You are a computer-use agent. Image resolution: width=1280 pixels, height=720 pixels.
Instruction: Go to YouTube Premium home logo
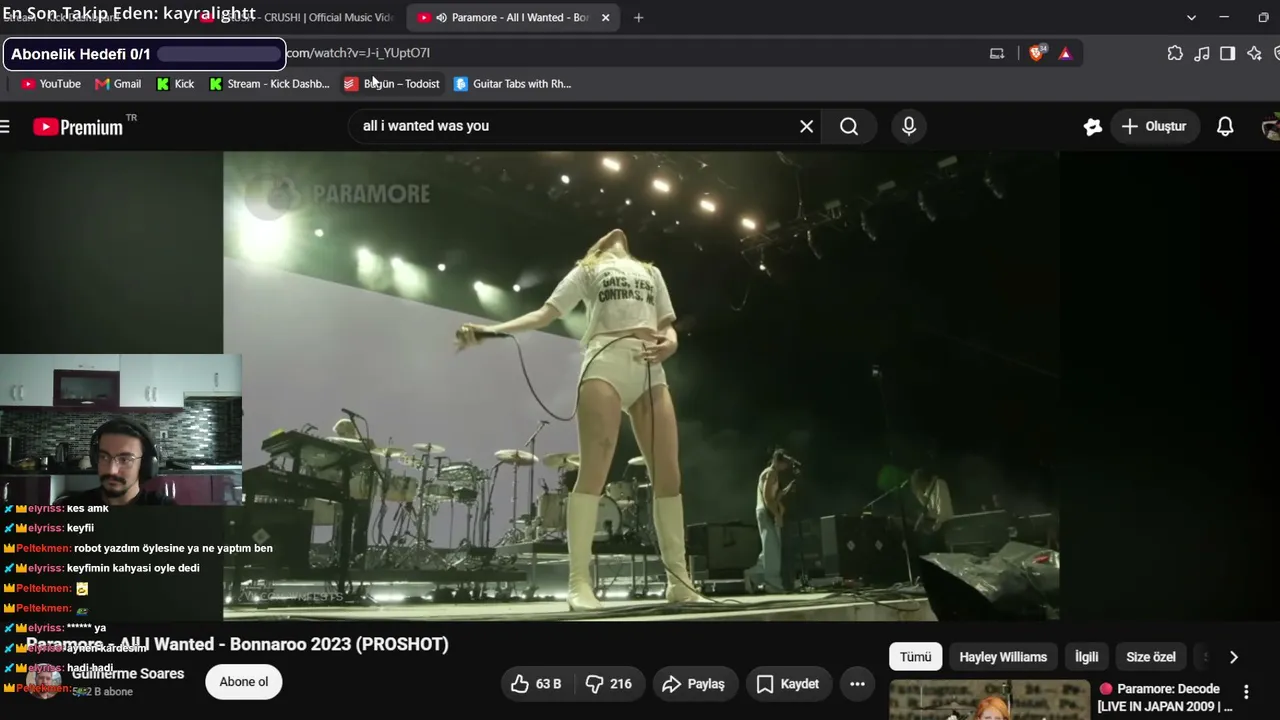(79, 127)
